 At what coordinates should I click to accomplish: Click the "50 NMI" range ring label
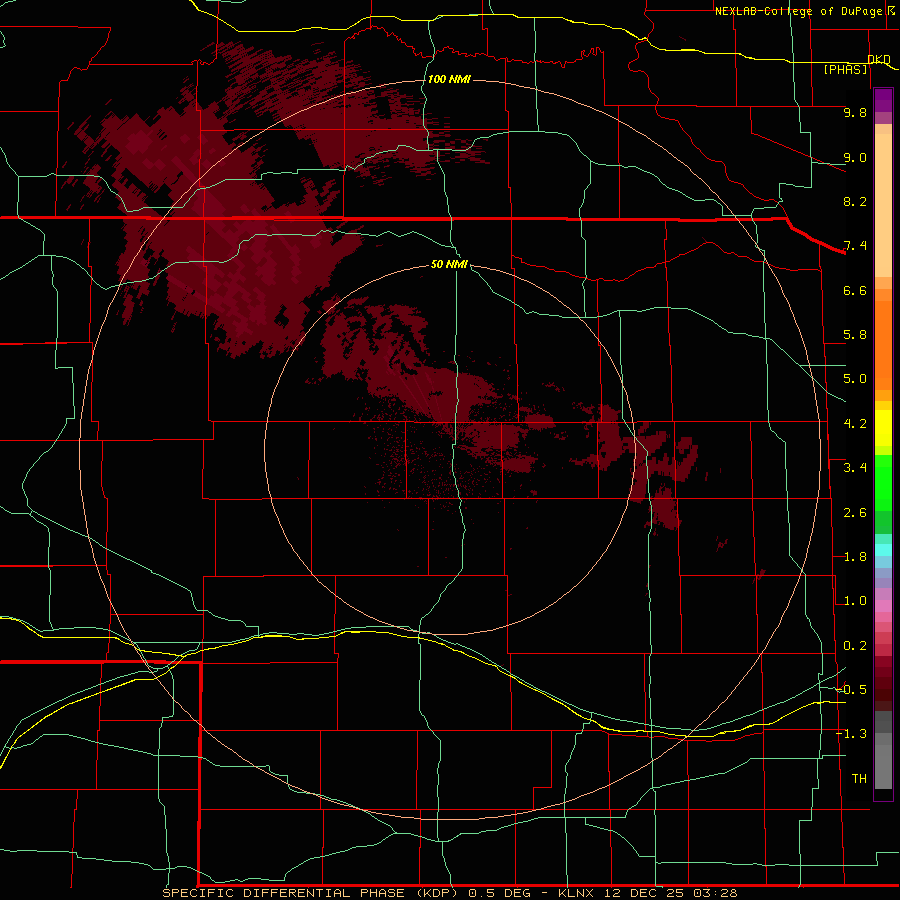pos(449,264)
